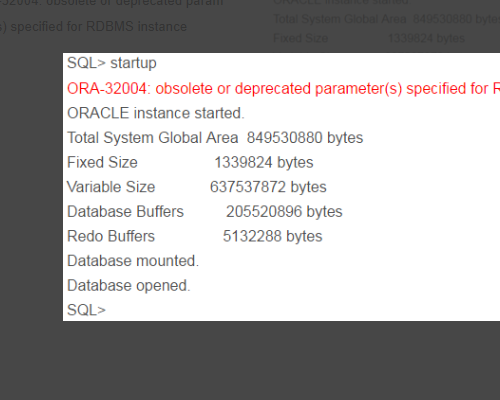
Task: Click the 1339824 bytes value in the white image
Action: coord(264,163)
